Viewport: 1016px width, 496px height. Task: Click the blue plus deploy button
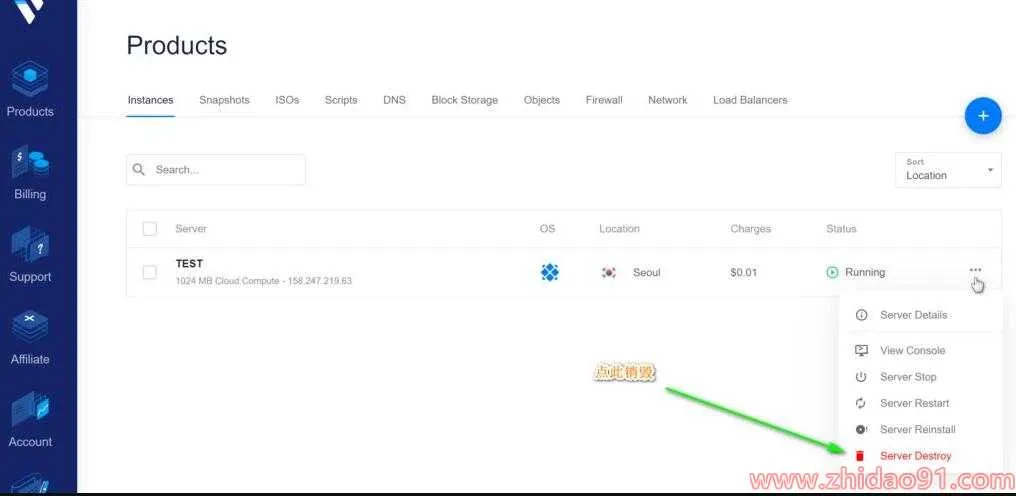pos(983,116)
